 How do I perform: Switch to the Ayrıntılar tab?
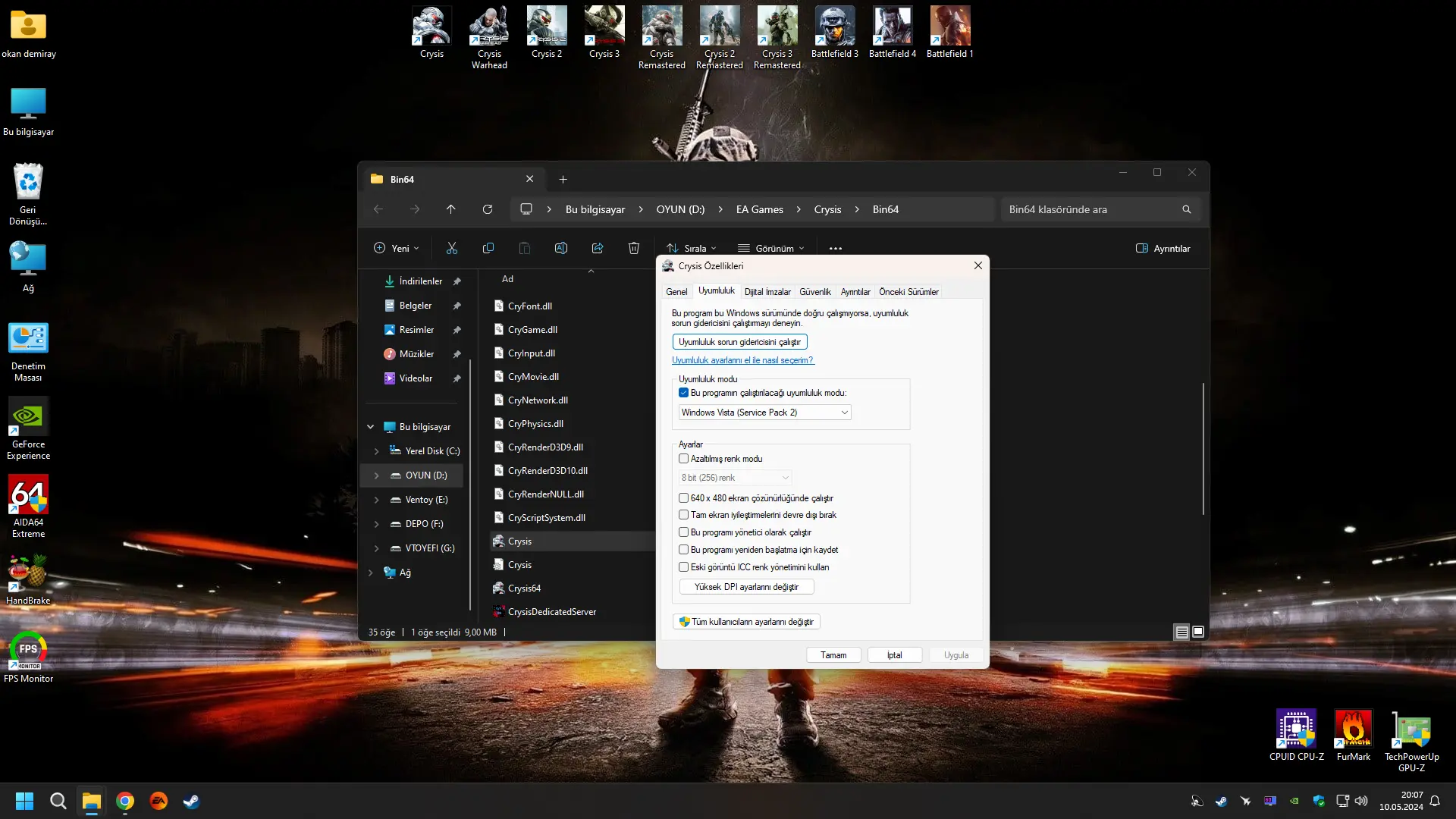pos(855,292)
